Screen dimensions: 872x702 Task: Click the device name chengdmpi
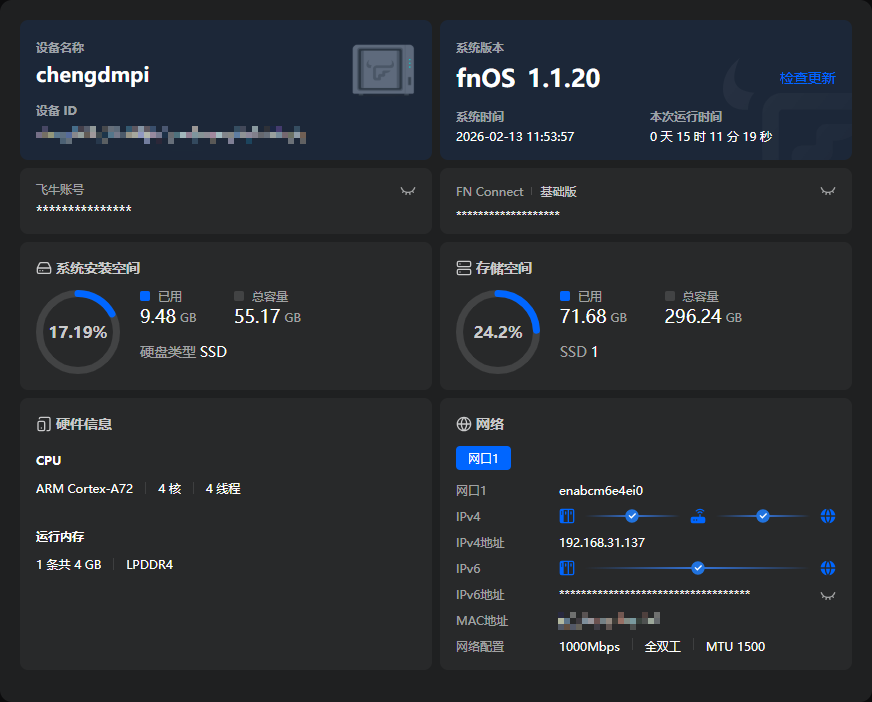click(x=92, y=74)
